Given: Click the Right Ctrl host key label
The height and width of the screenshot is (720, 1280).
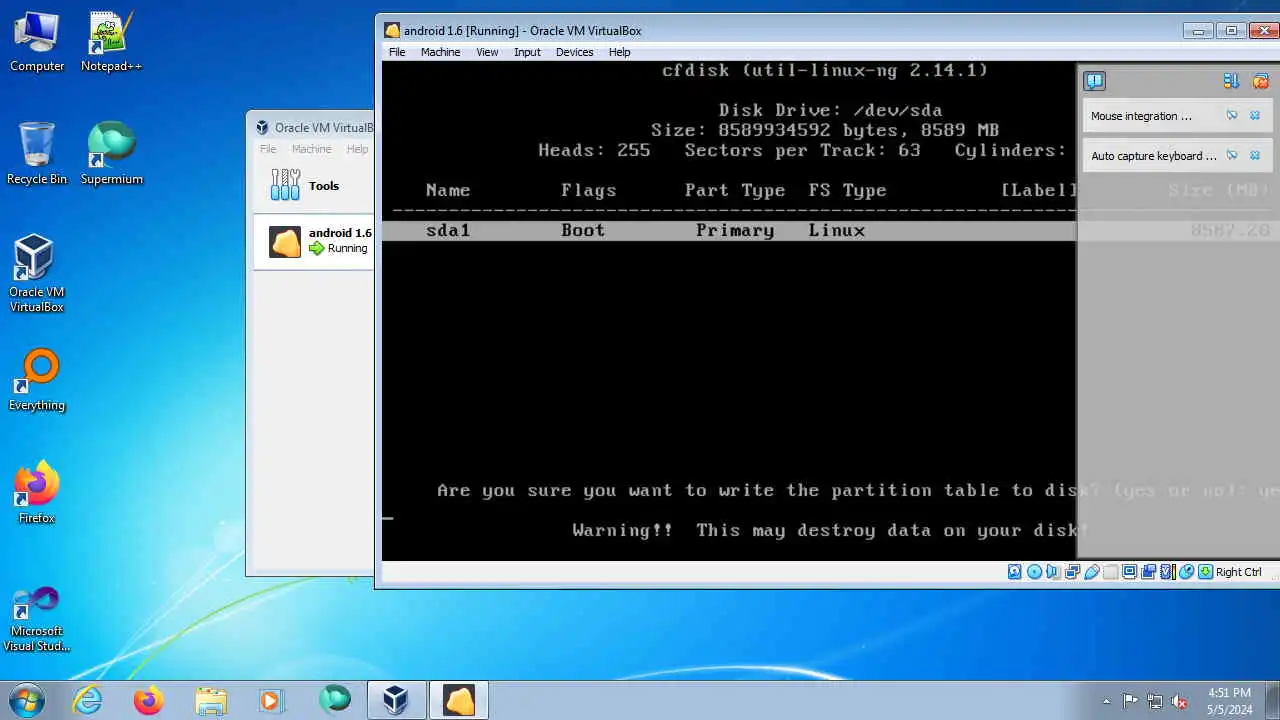Looking at the screenshot, I should pyautogui.click(x=1238, y=572).
